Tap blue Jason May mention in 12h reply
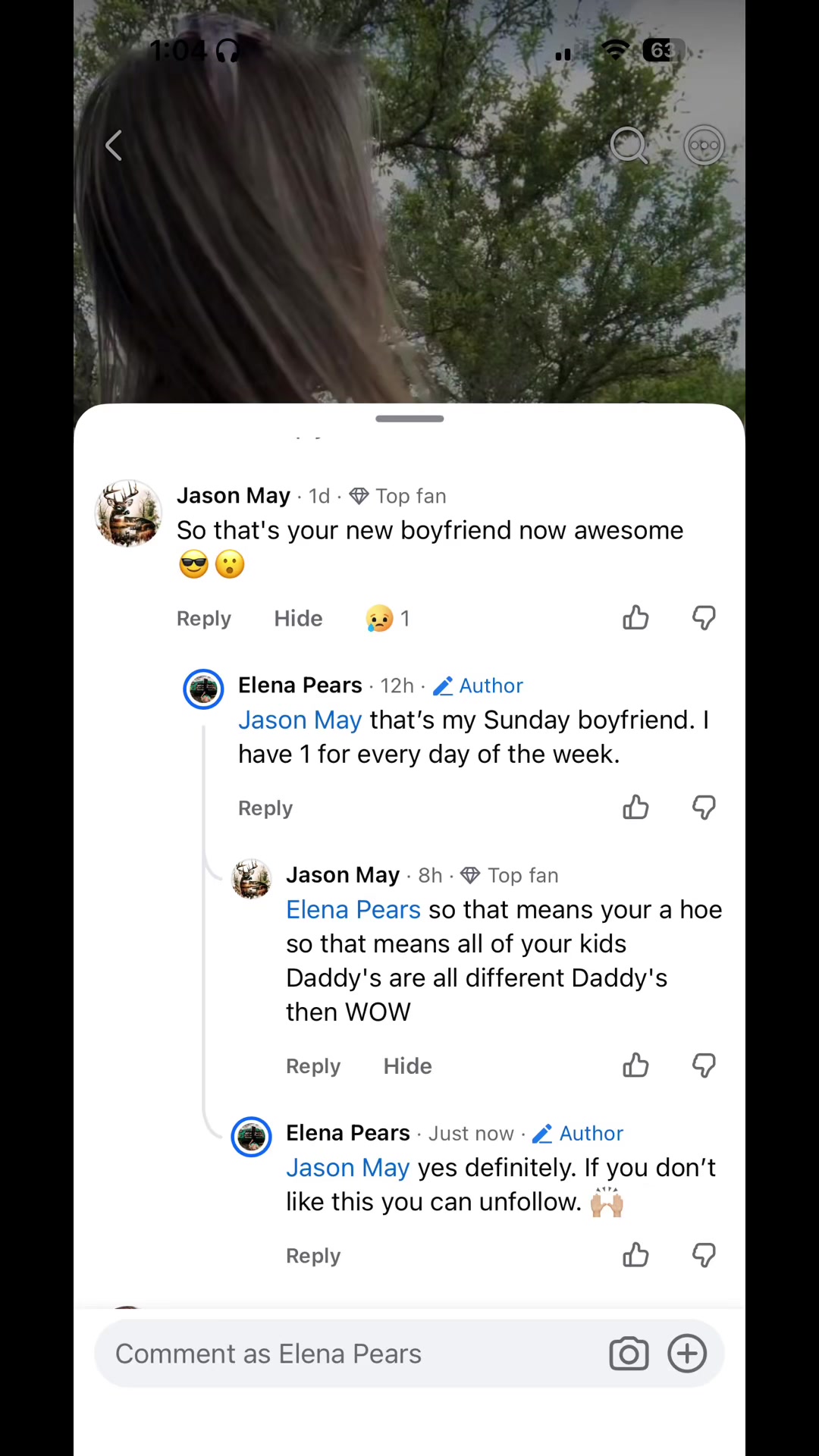Viewport: 819px width, 1456px height. (300, 720)
